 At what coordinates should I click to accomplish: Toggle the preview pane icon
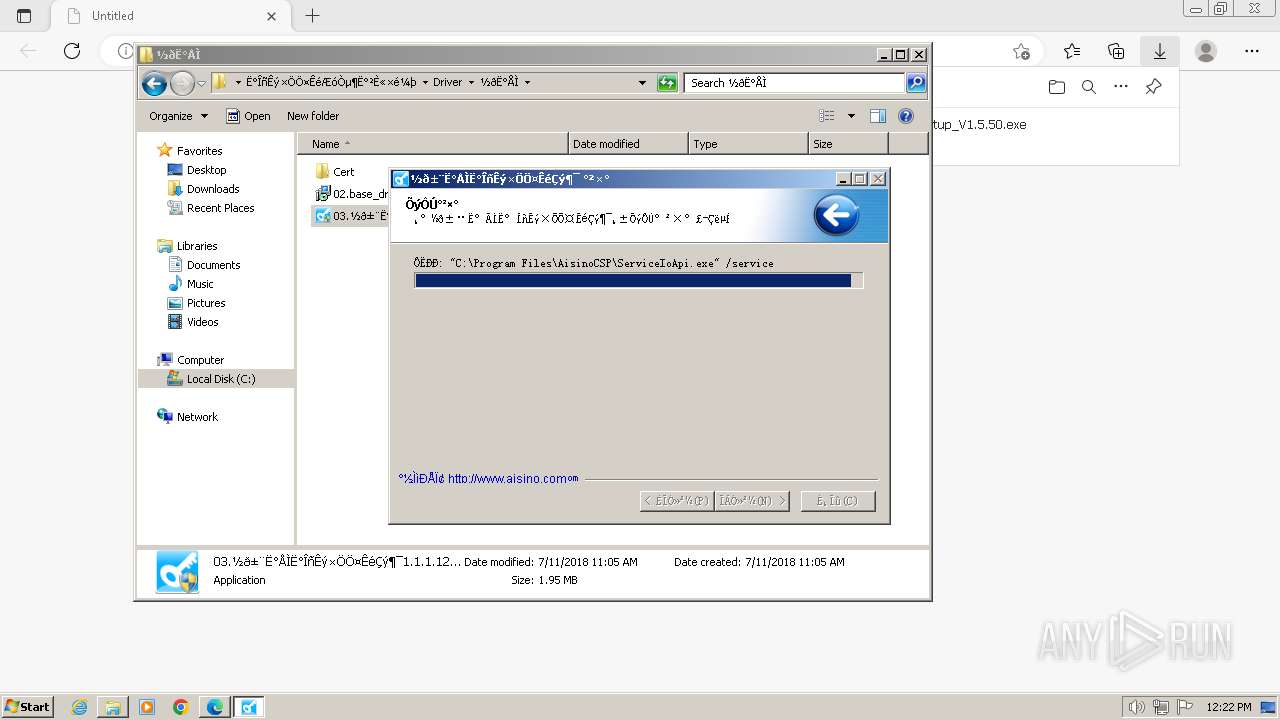(878, 116)
